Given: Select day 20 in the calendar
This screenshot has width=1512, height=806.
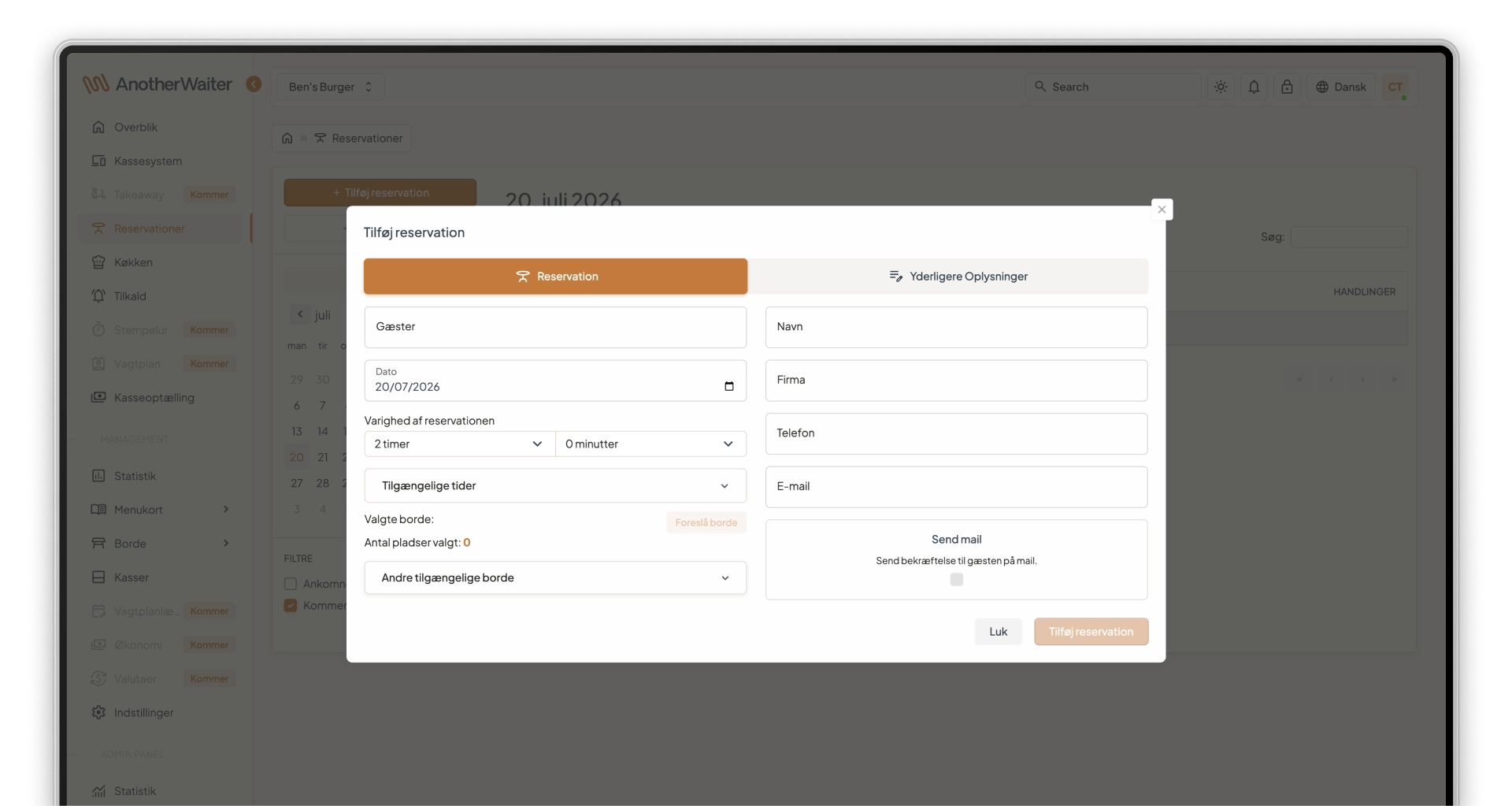Looking at the screenshot, I should coord(297,457).
